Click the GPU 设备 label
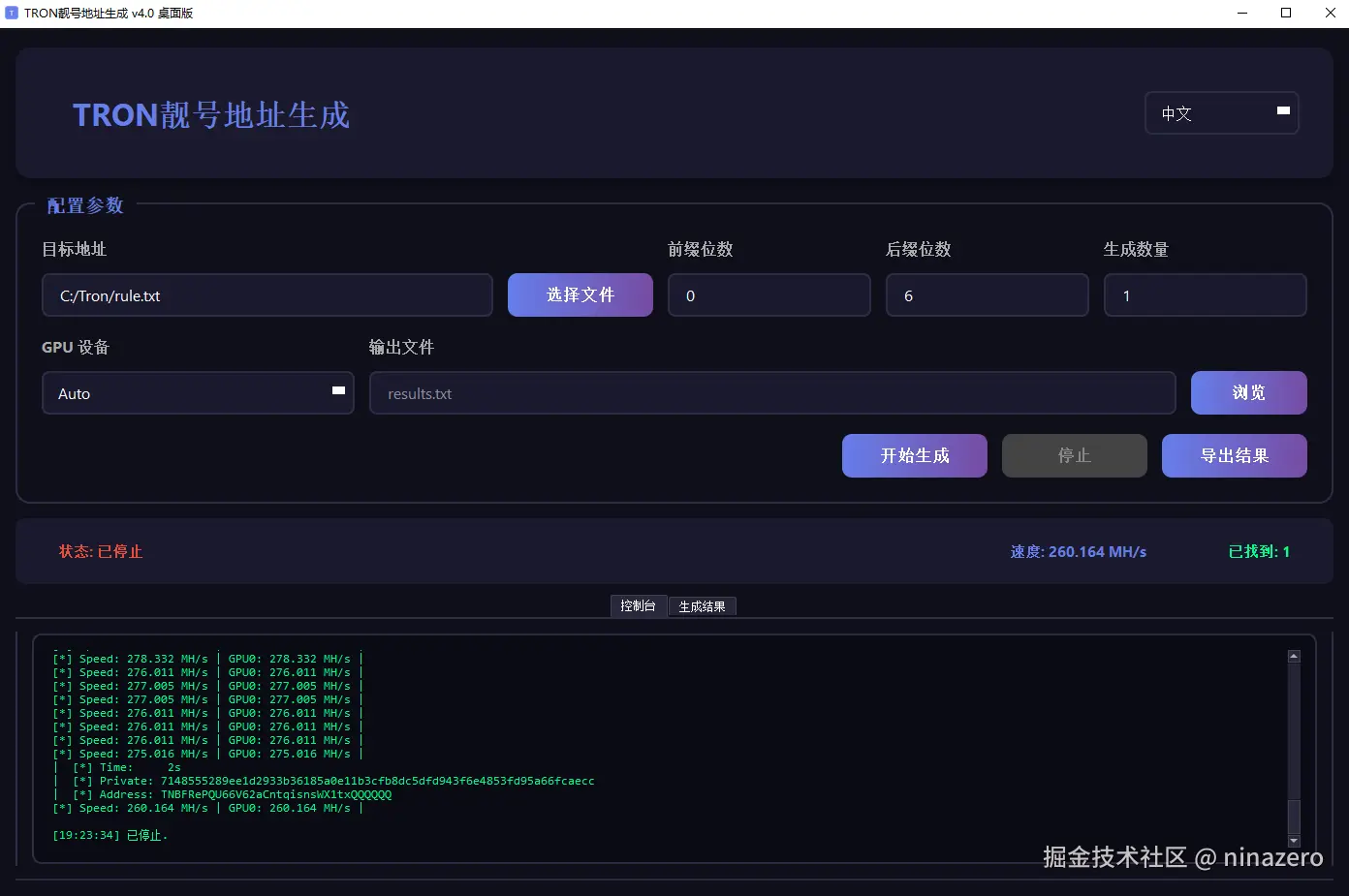The width and height of the screenshot is (1349, 896). coord(76,347)
